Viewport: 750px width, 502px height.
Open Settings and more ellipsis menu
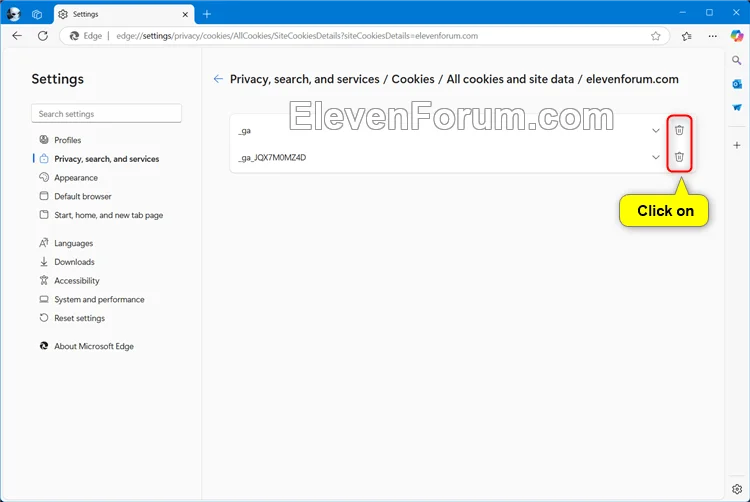coord(712,36)
